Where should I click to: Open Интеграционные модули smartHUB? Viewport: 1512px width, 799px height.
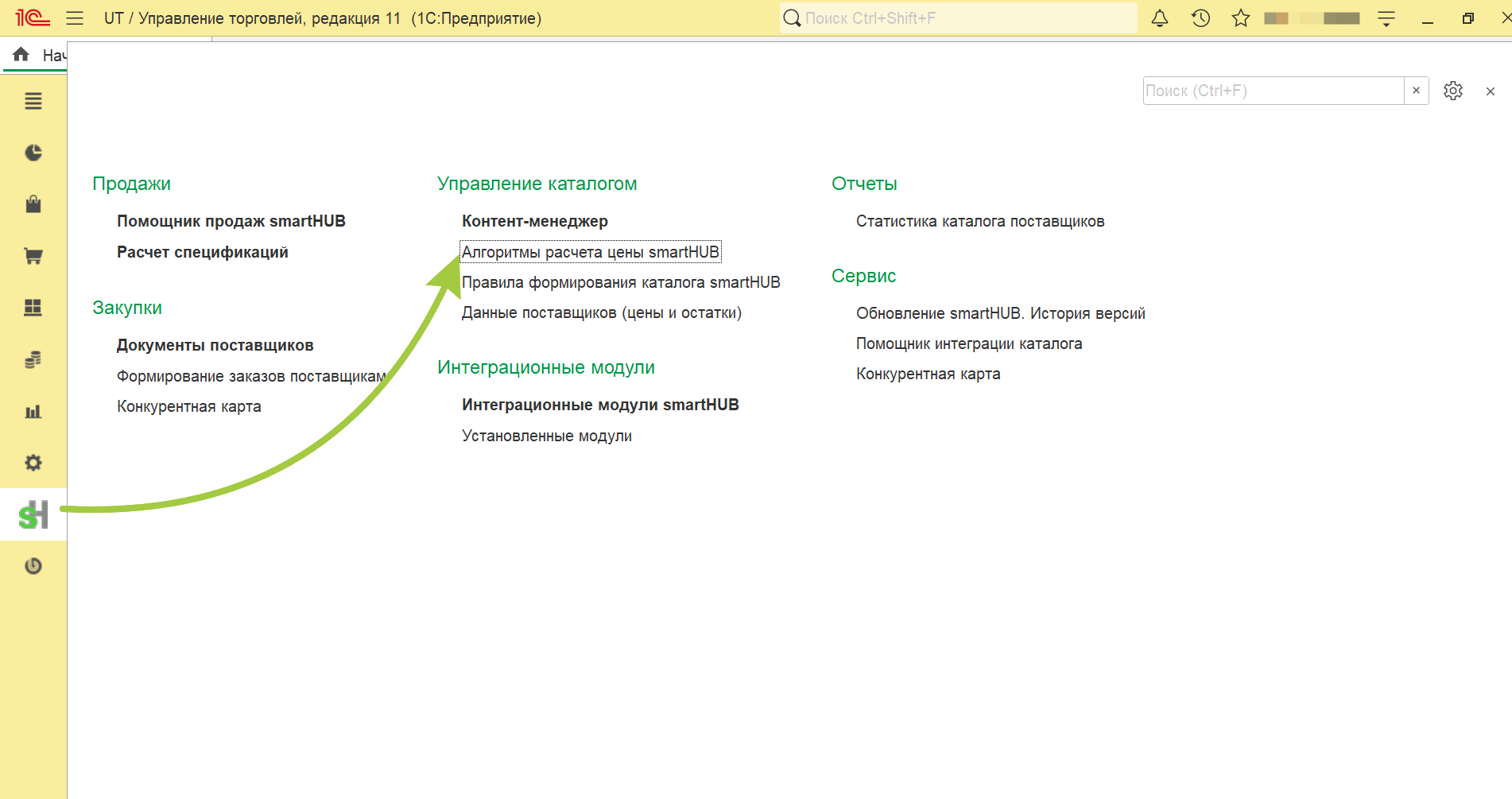[600, 405]
